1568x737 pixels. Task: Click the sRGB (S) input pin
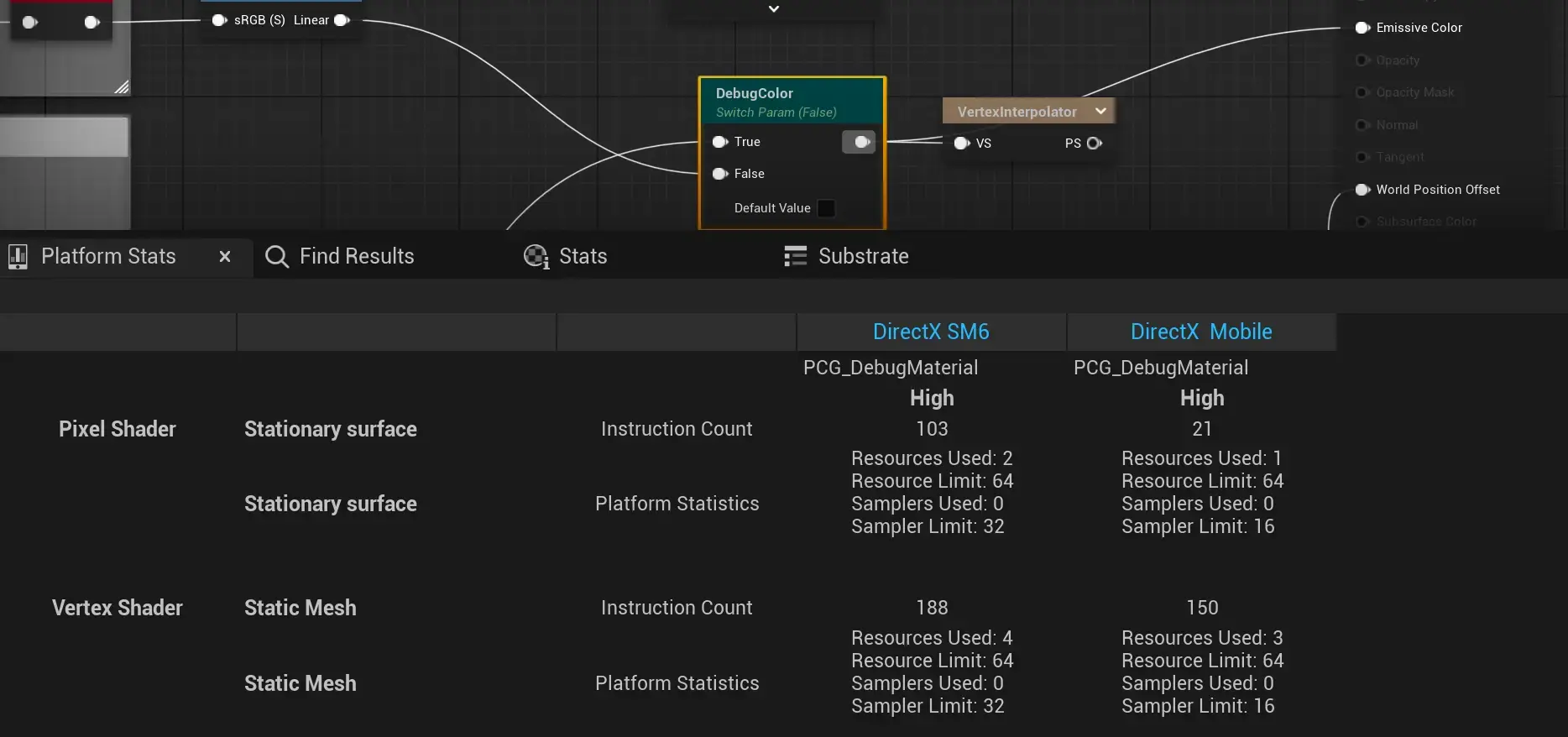click(x=219, y=20)
